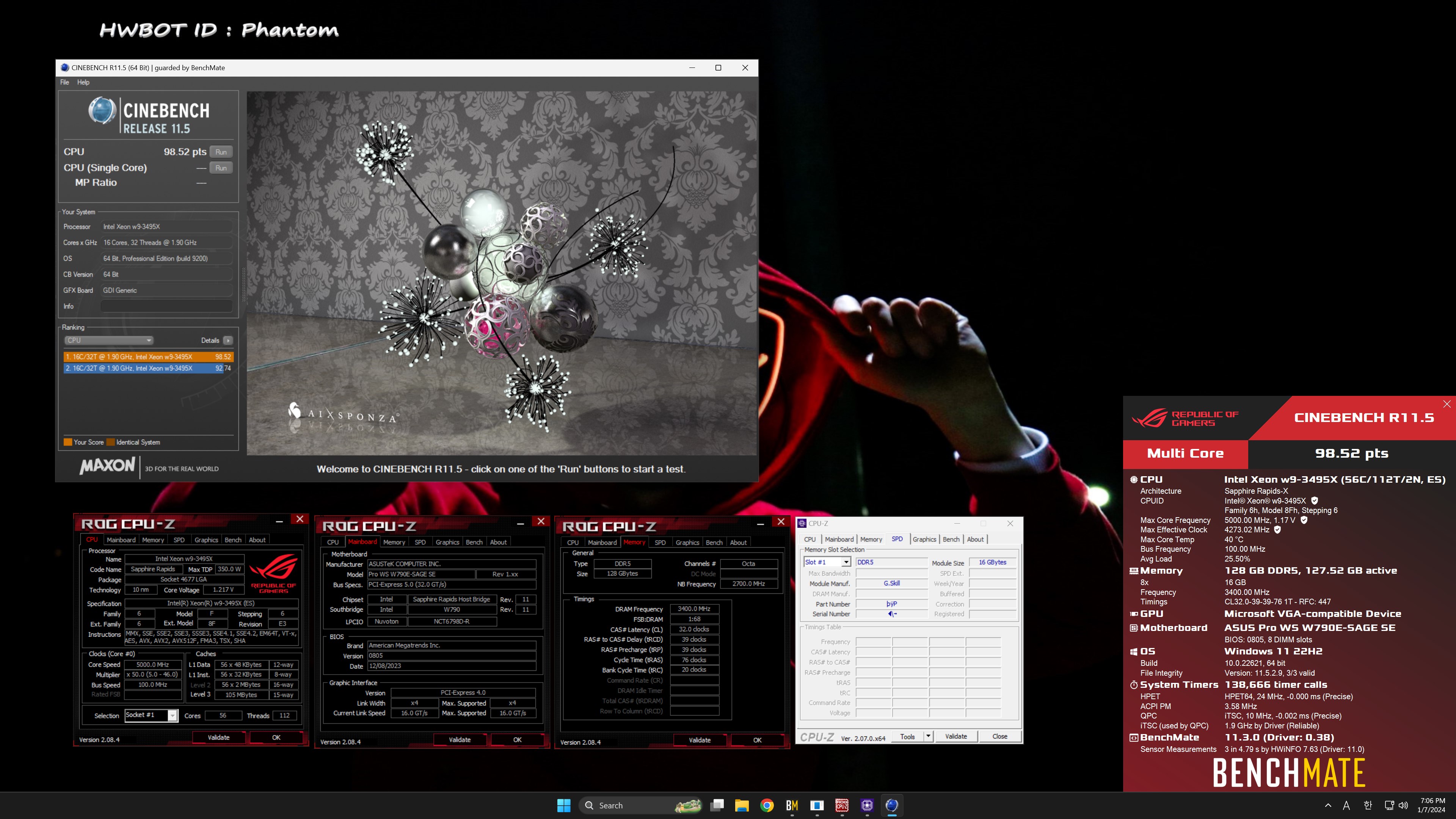Close the BenchMate Cinebench R11.5 overlay panel
This screenshot has height=819, width=1456.
(x=1447, y=403)
